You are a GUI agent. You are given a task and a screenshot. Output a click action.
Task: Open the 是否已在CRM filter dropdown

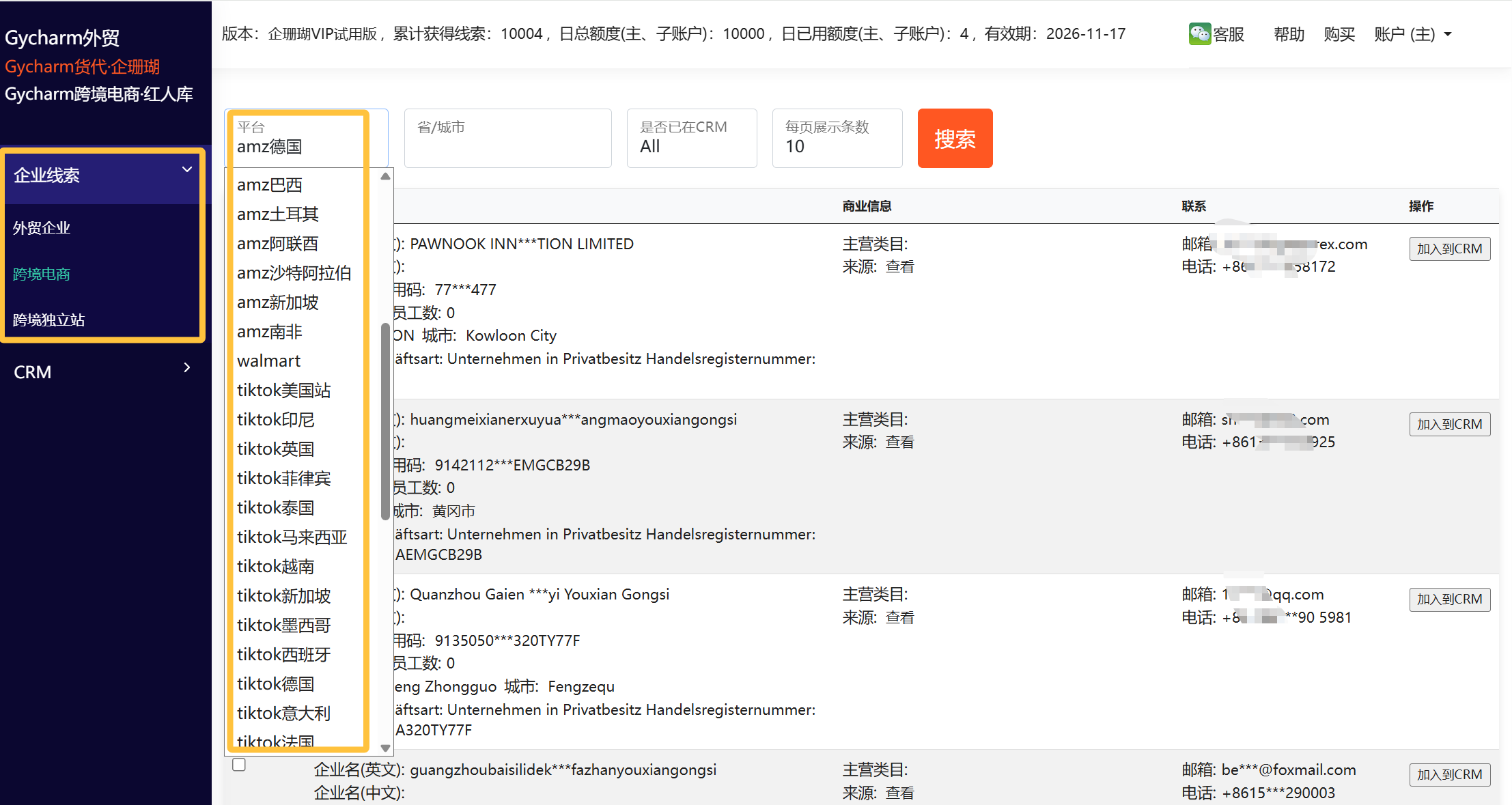pos(691,139)
